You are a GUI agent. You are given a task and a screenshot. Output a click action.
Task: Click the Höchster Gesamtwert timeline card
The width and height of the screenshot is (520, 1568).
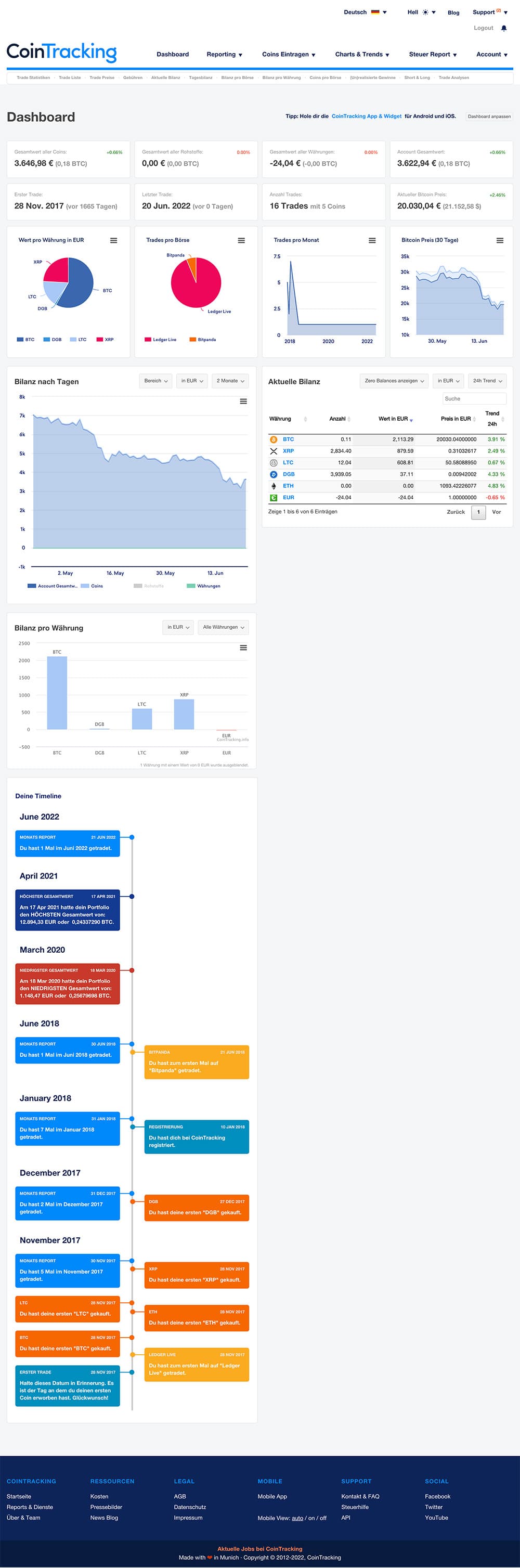(68, 910)
